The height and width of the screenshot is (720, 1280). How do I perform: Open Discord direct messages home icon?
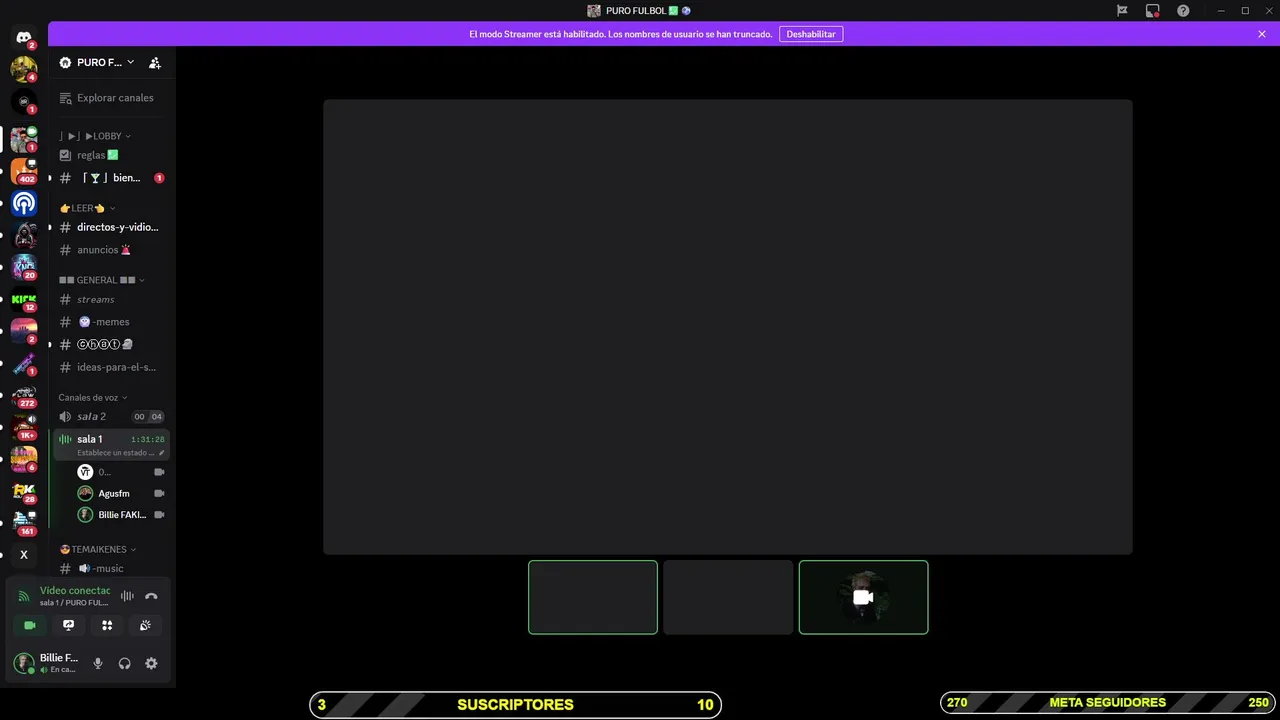[24, 37]
